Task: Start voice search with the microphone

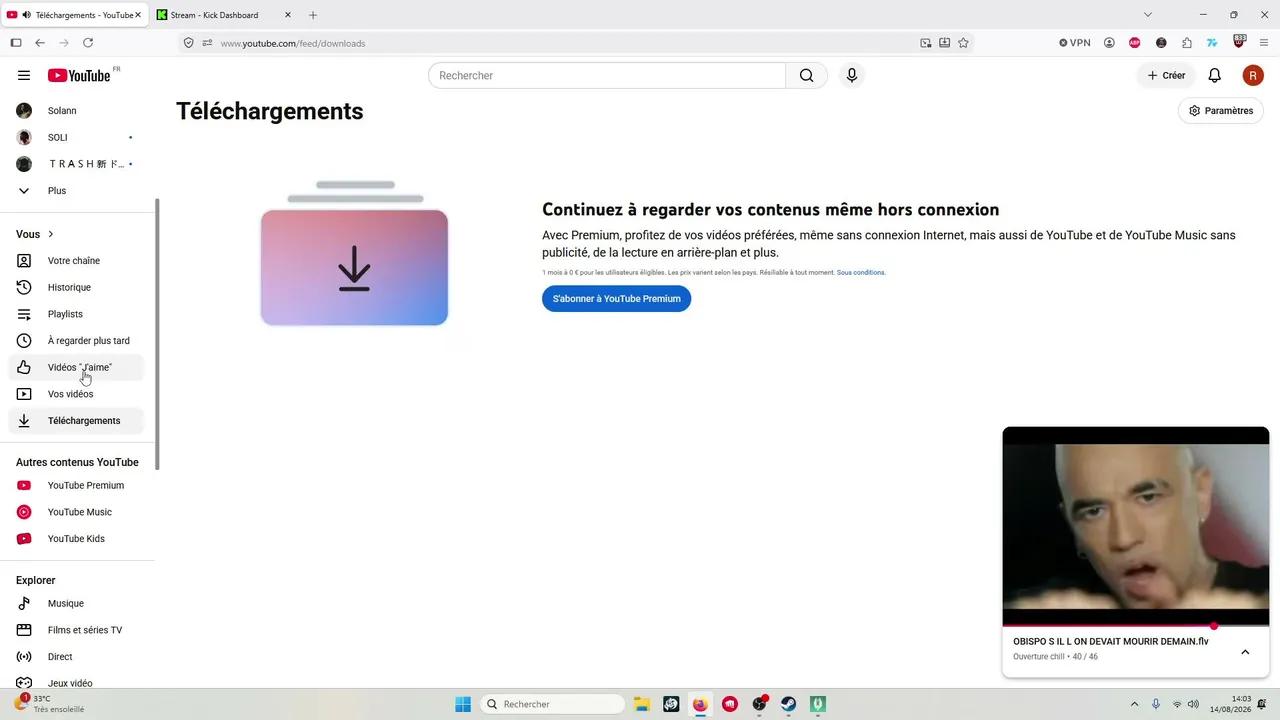Action: tap(851, 75)
